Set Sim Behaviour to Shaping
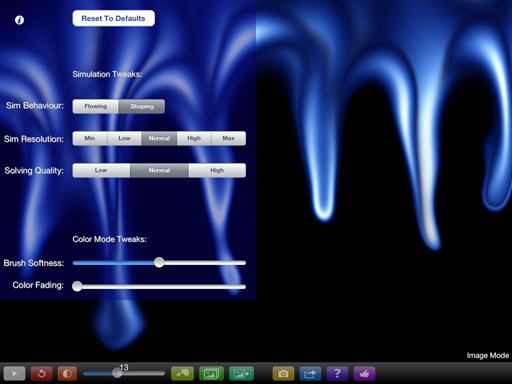Screen dimensions: 512x384 pos(142,106)
